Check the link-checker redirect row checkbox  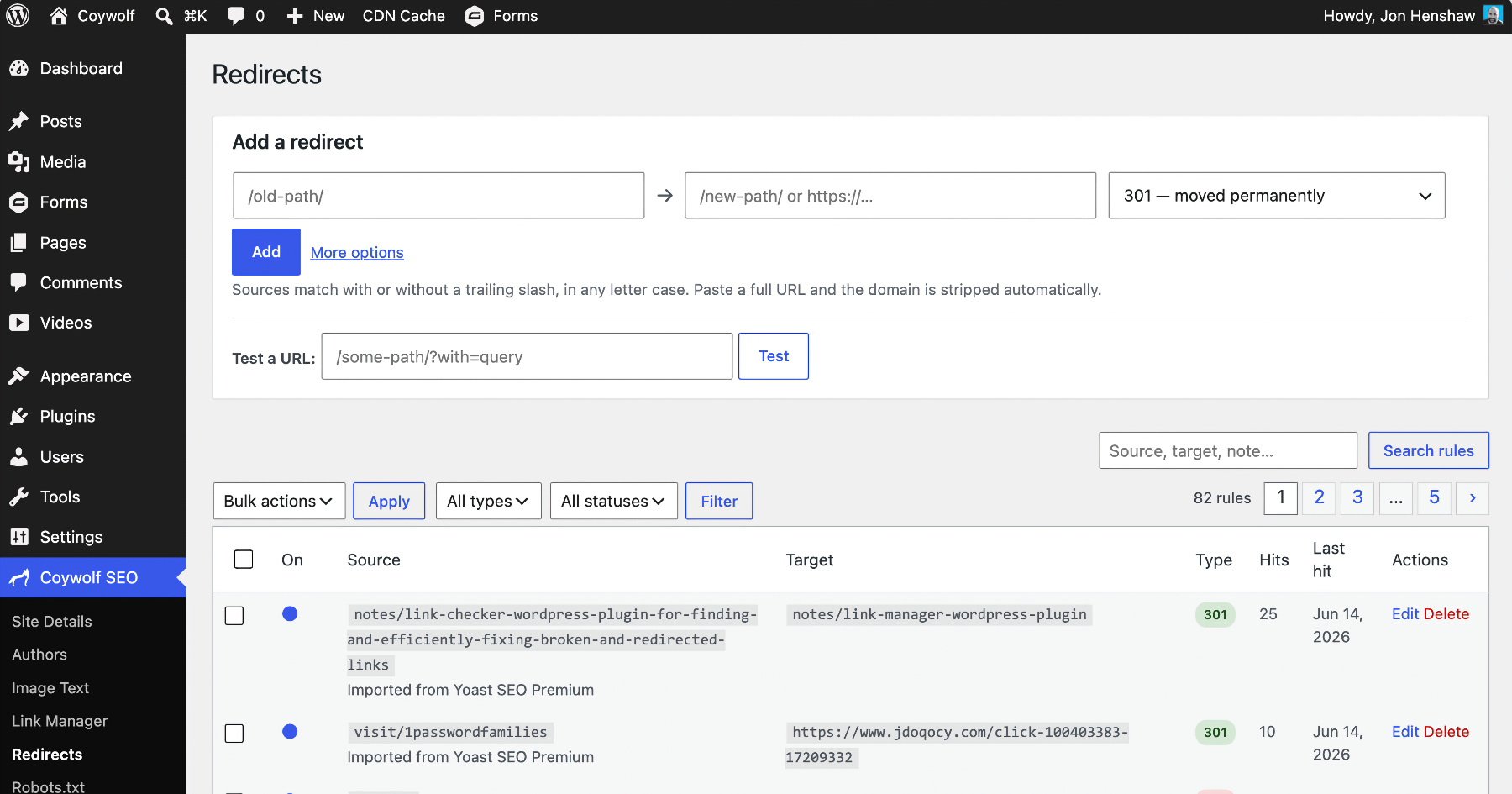[x=234, y=616]
